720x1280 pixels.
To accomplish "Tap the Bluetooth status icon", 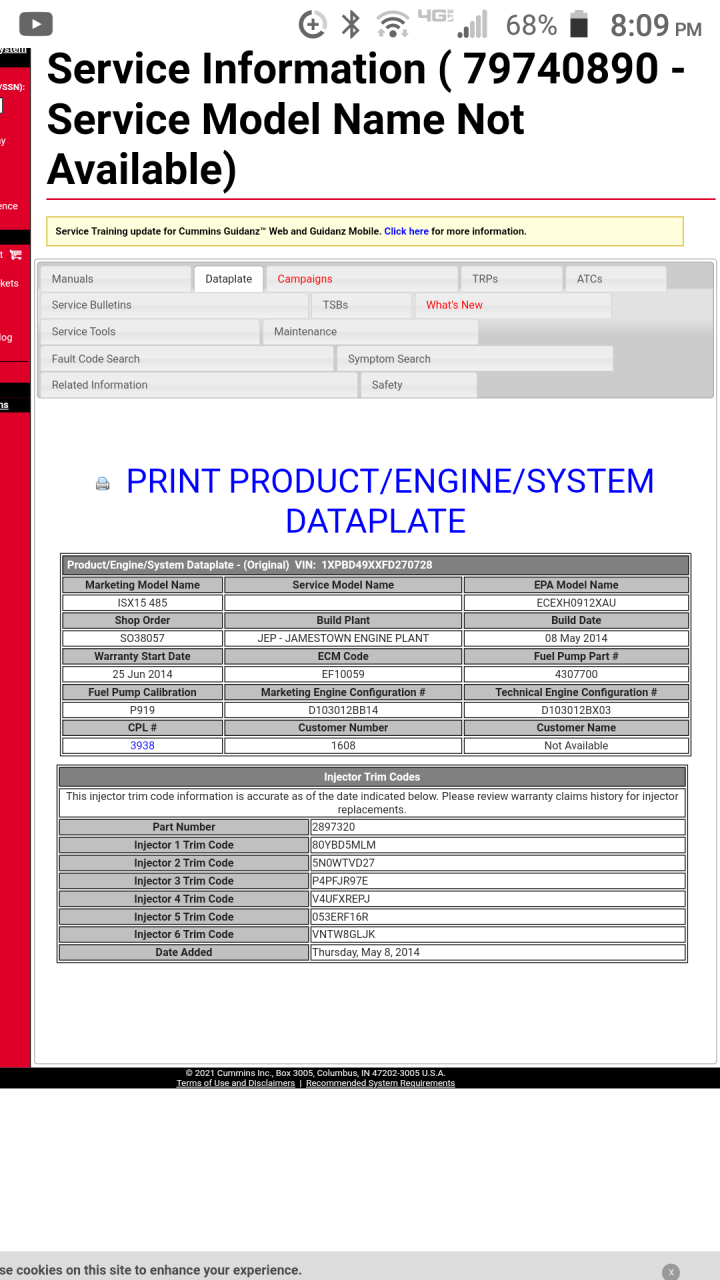I will [x=350, y=24].
